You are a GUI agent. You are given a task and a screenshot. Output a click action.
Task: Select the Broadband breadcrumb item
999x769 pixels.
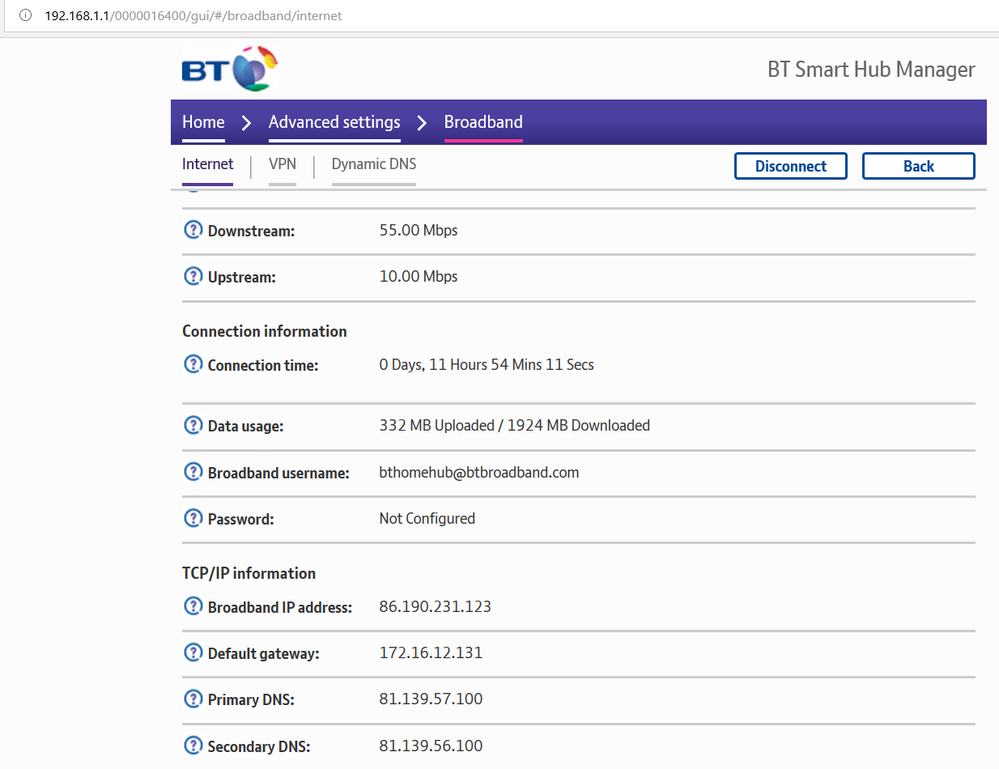[483, 122]
